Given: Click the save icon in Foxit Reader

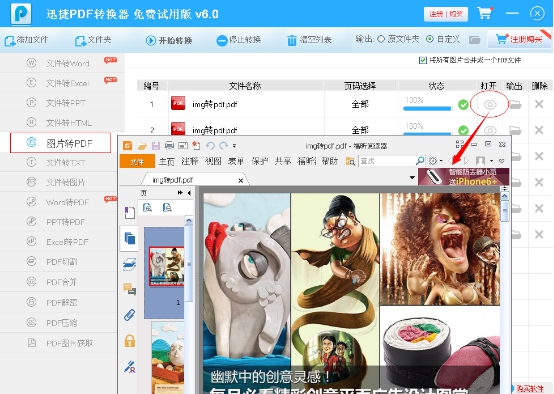Looking at the screenshot, I should pos(156,145).
